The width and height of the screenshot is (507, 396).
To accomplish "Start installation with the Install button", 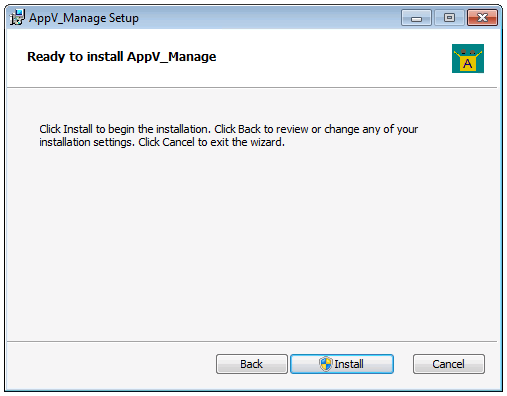I will 342,364.
